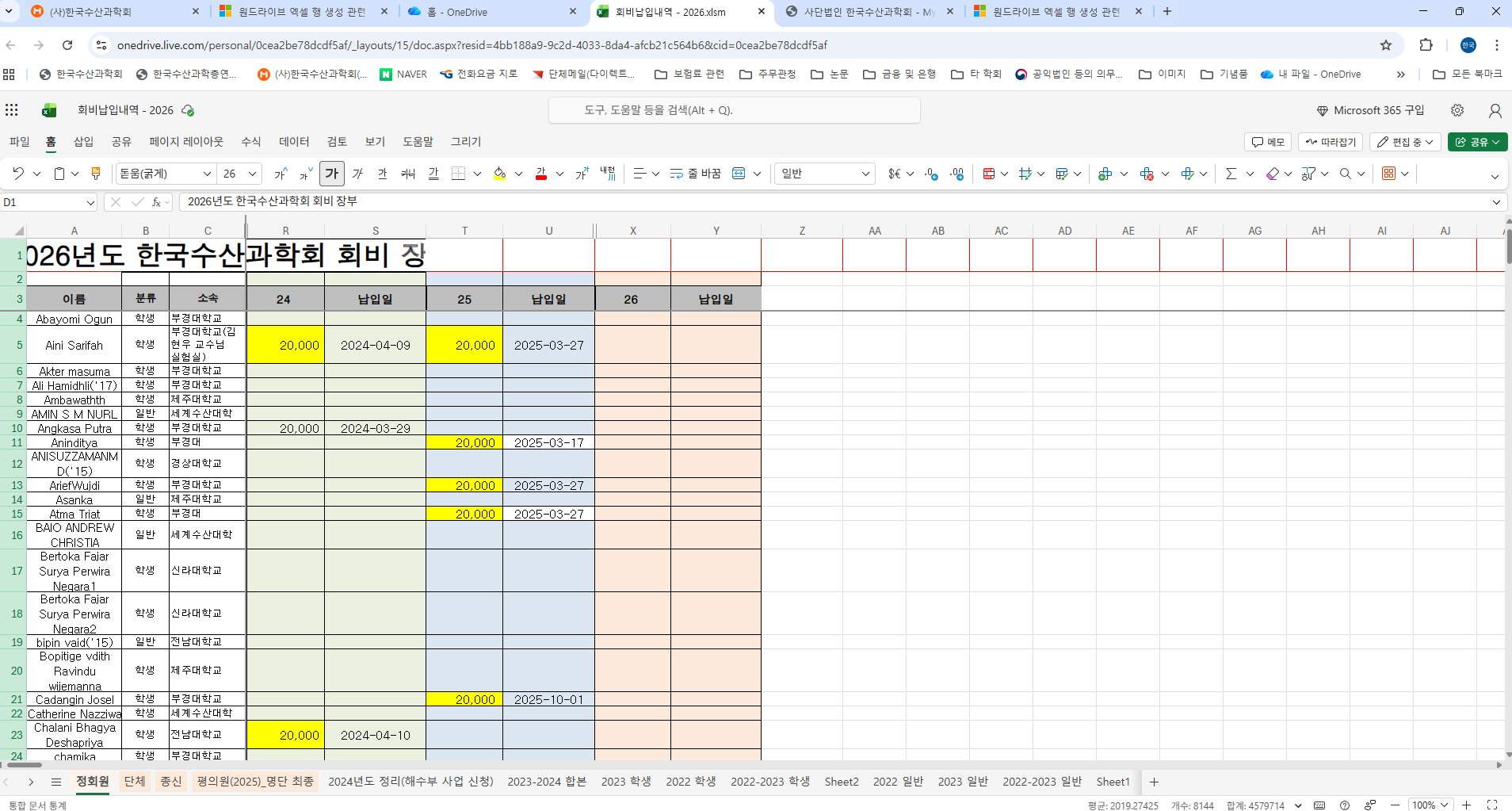Click the Add-ins grid icon
The height and width of the screenshot is (811, 1512).
(x=1388, y=174)
